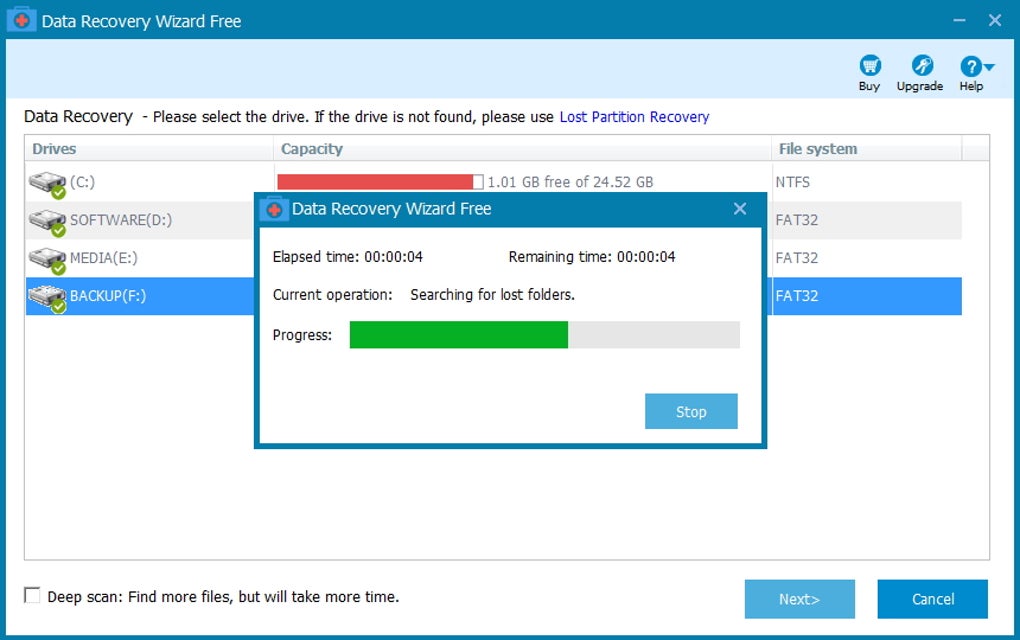
Task: Click the Upgrade key icon
Action: (x=920, y=66)
